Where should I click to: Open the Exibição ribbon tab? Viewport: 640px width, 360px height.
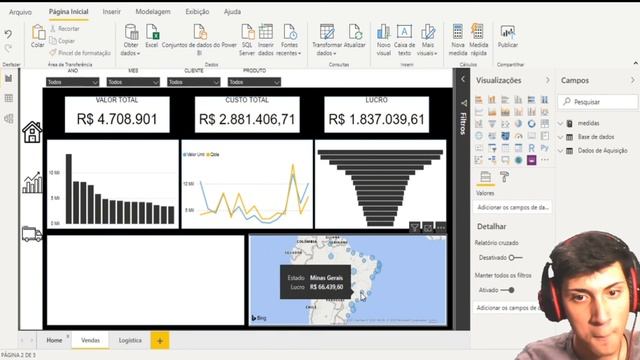point(197,12)
